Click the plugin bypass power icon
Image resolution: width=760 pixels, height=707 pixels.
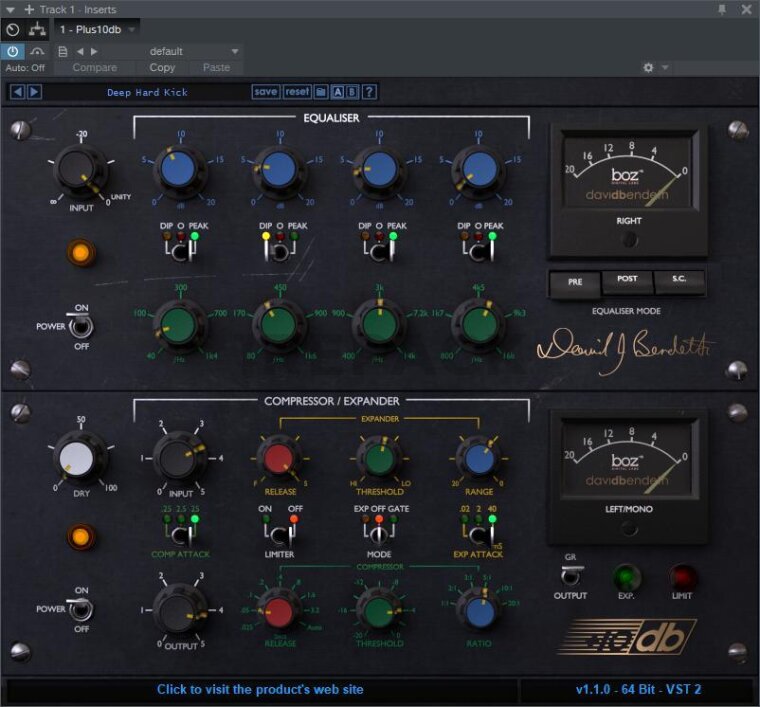tap(13, 51)
